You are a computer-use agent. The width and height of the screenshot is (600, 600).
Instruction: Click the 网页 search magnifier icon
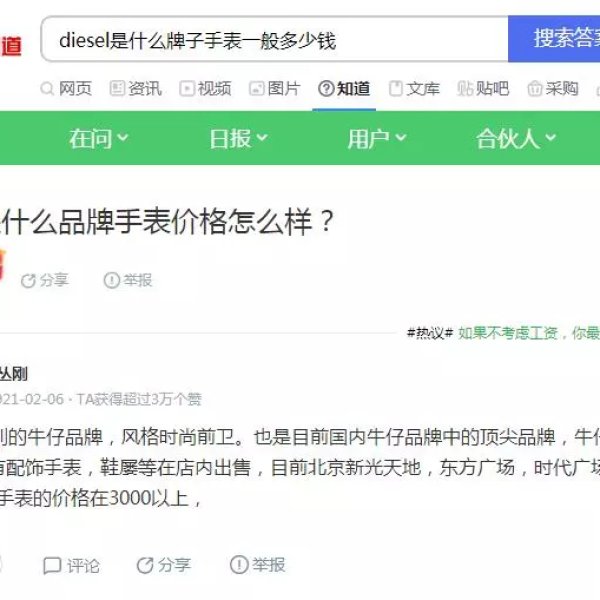[x=47, y=89]
